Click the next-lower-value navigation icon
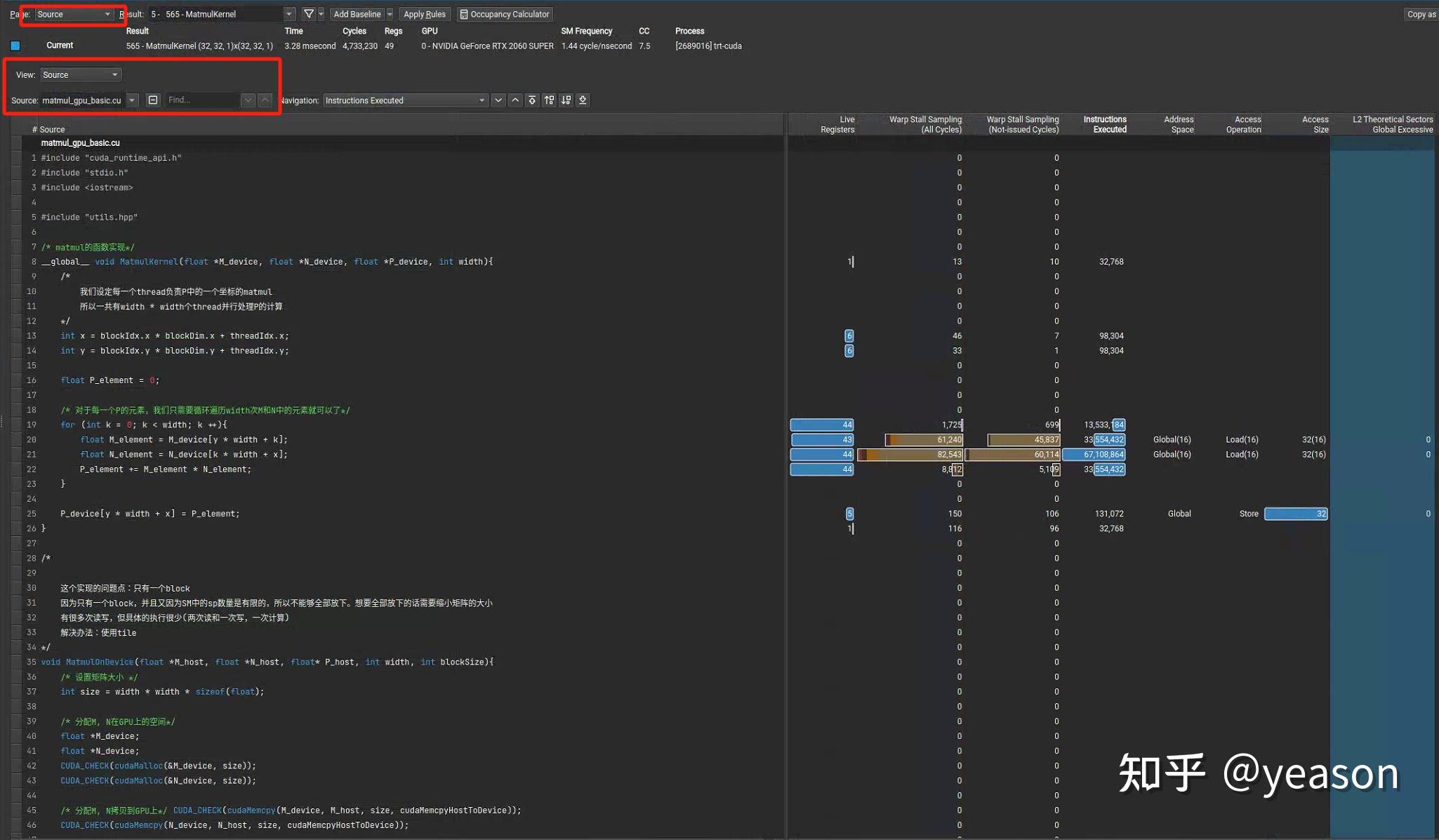 566,100
